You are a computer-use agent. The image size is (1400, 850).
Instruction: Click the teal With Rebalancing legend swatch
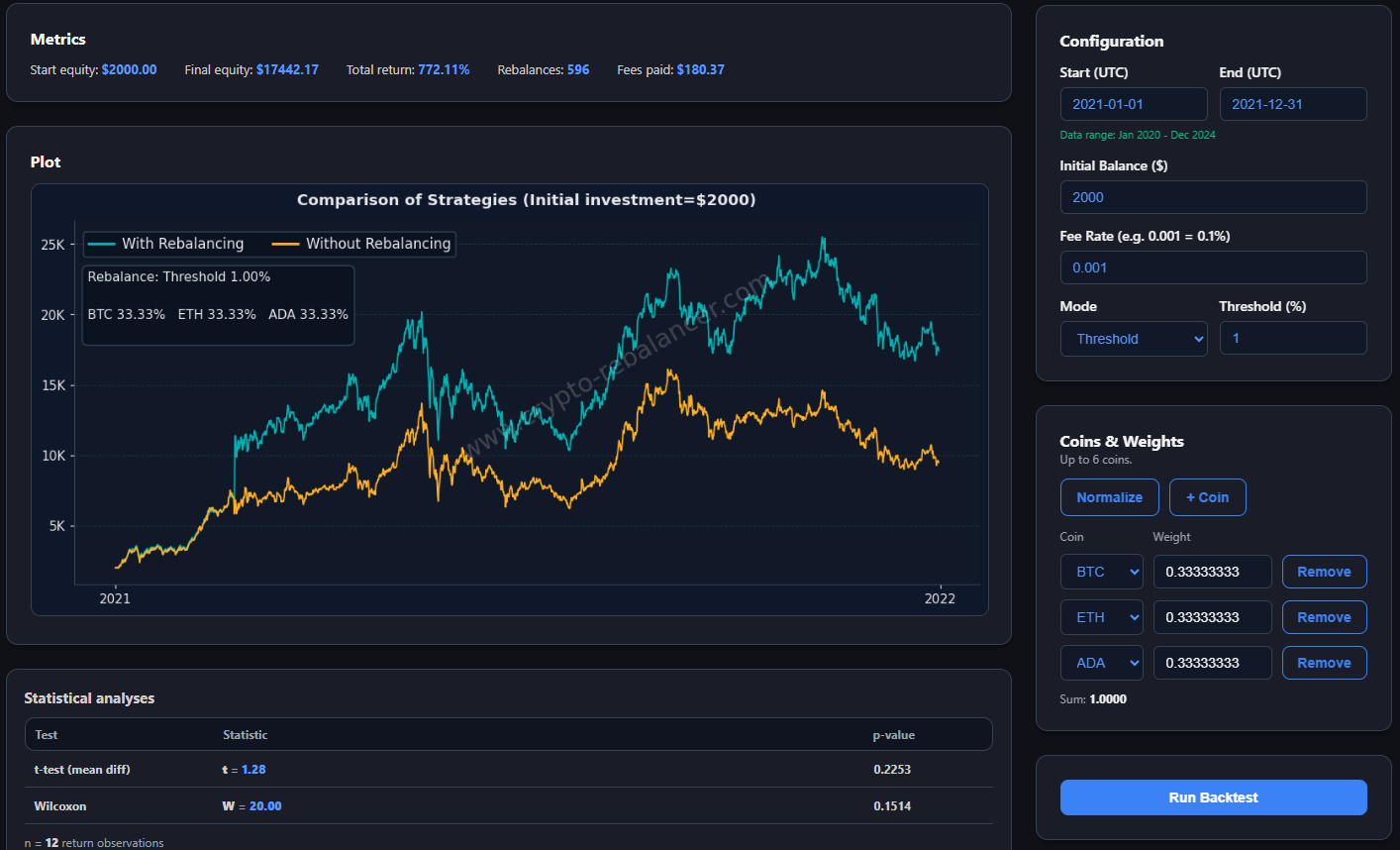(102, 244)
